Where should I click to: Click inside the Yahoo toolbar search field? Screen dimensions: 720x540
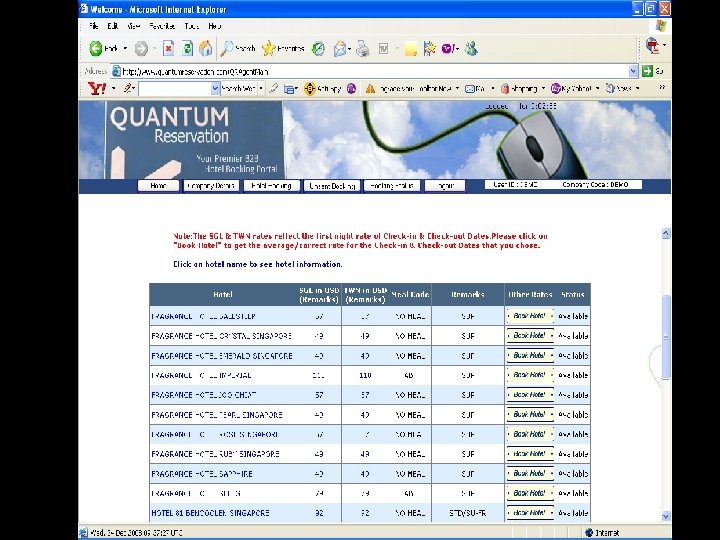[x=174, y=89]
